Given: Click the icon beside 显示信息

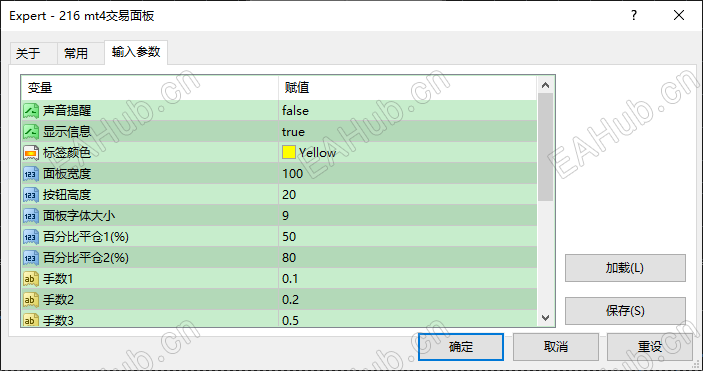Looking at the screenshot, I should pos(31,131).
